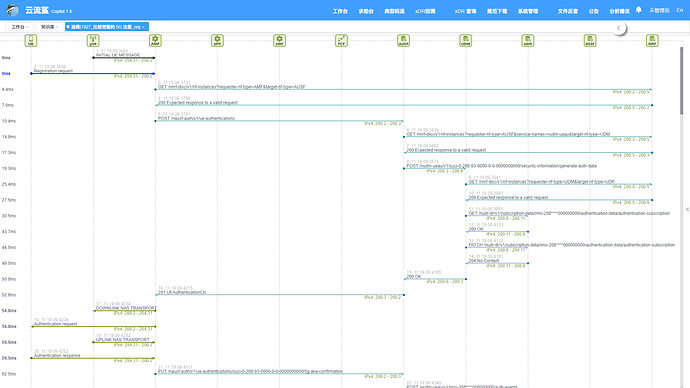Image resolution: width=690 pixels, height=388 pixels.
Task: Collapse panel with the round chevron button
Action: tap(619, 28)
